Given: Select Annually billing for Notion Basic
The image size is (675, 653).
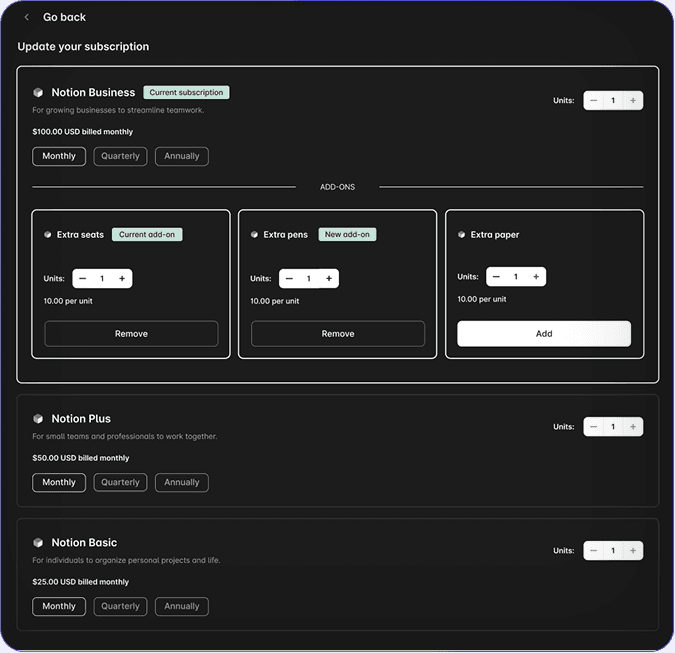Looking at the screenshot, I should 182,607.
